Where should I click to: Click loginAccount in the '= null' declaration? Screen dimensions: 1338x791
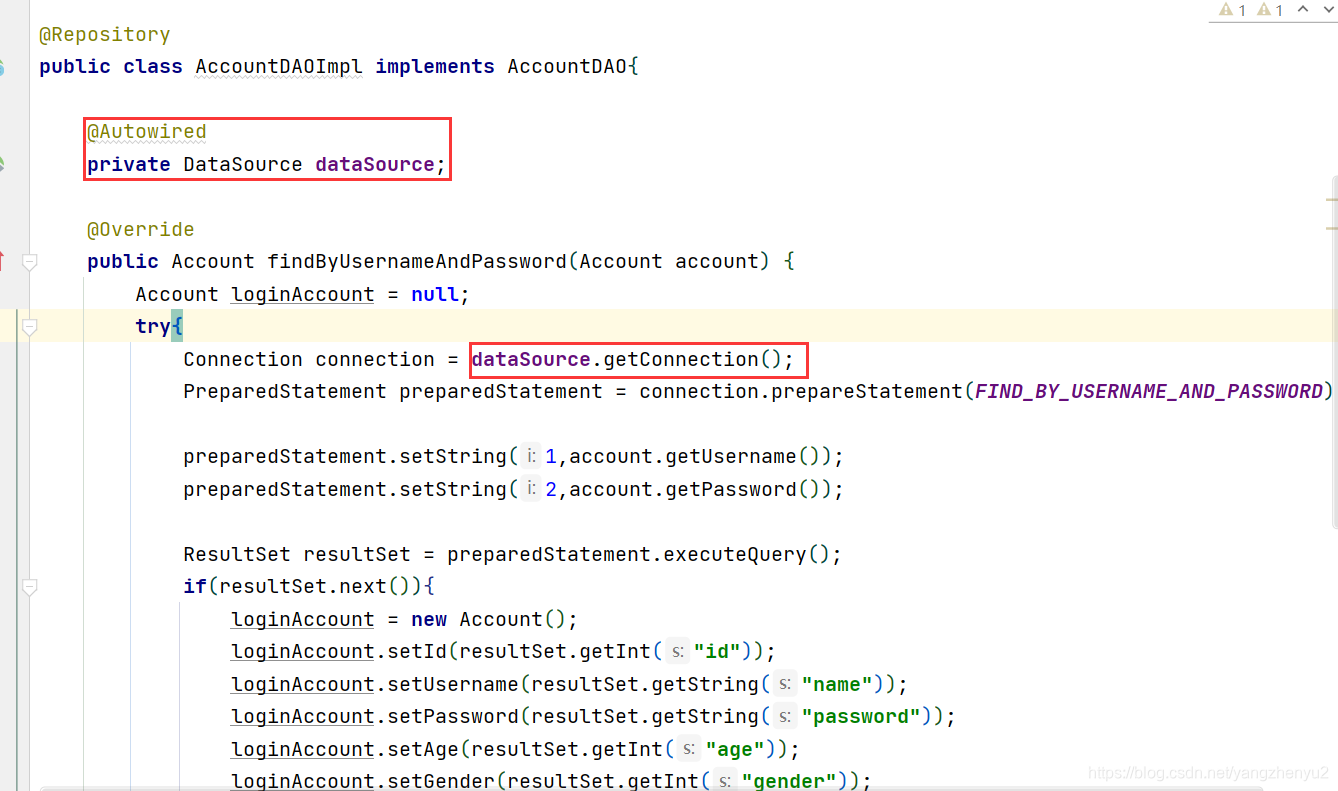tap(303, 295)
